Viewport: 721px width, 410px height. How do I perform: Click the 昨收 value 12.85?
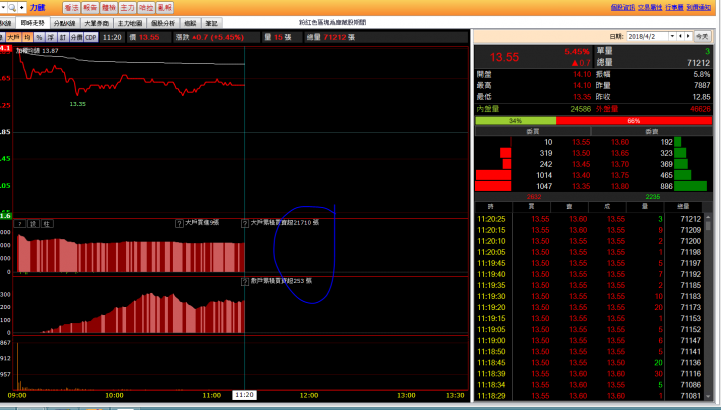click(x=701, y=97)
